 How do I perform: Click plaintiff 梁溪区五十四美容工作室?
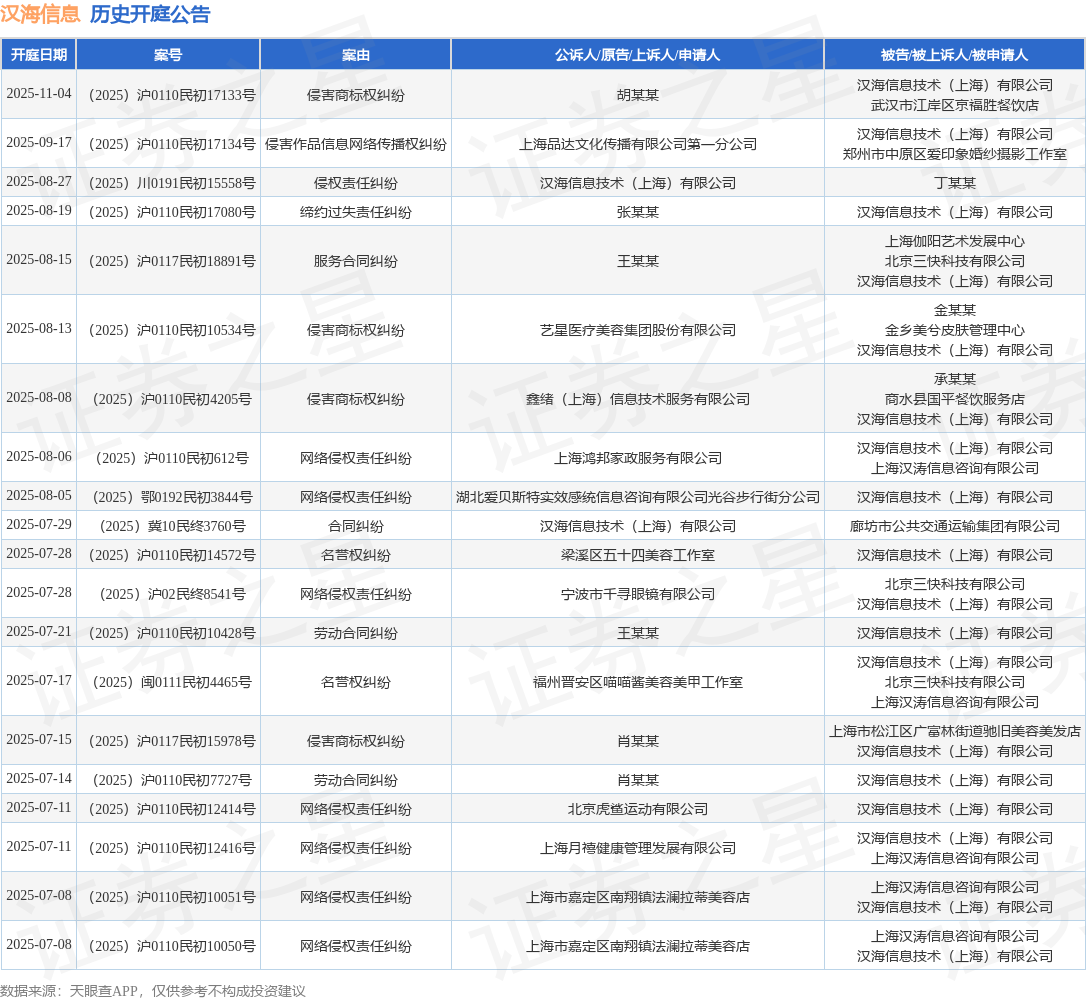click(x=637, y=555)
